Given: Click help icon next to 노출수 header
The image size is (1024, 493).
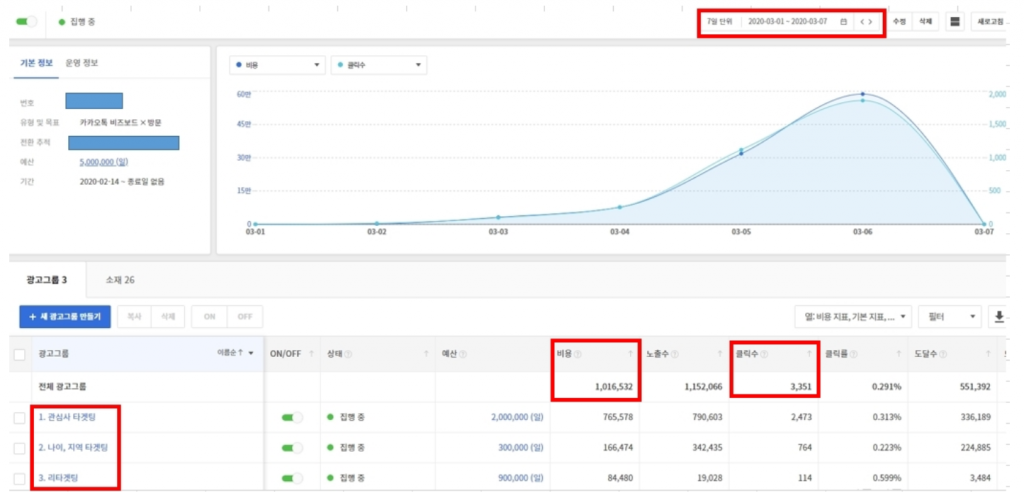Looking at the screenshot, I should point(675,354).
